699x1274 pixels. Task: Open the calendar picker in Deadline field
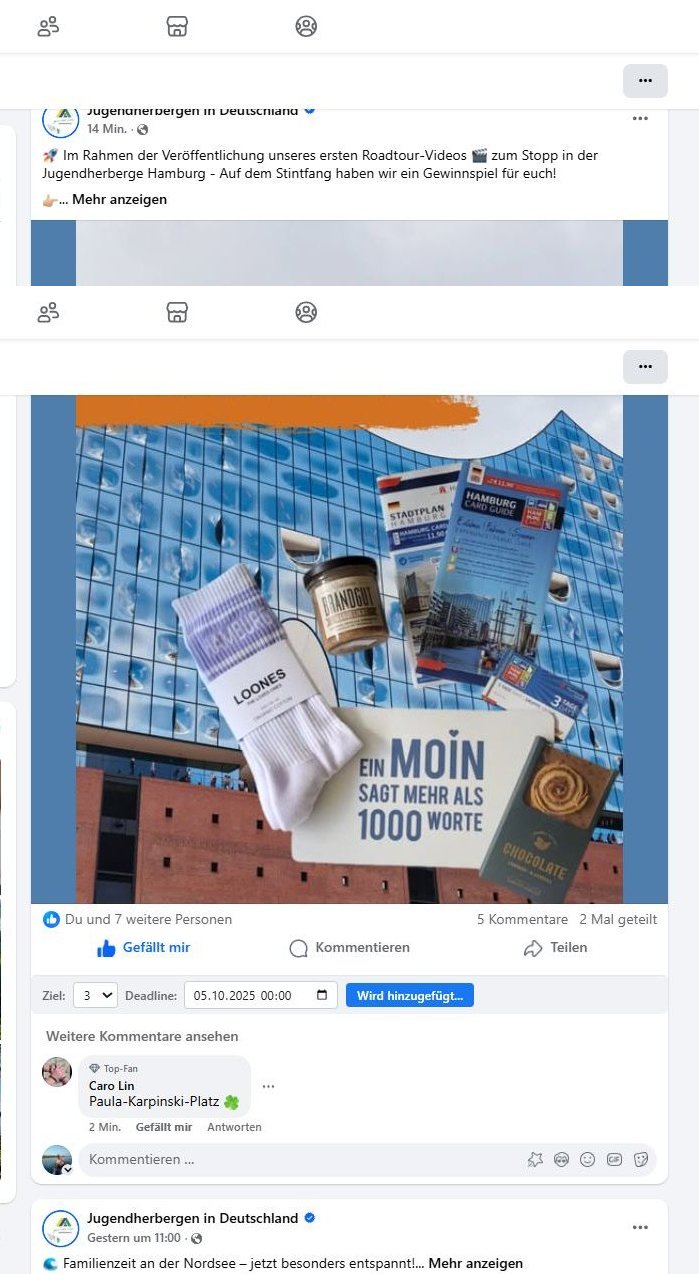(321, 996)
